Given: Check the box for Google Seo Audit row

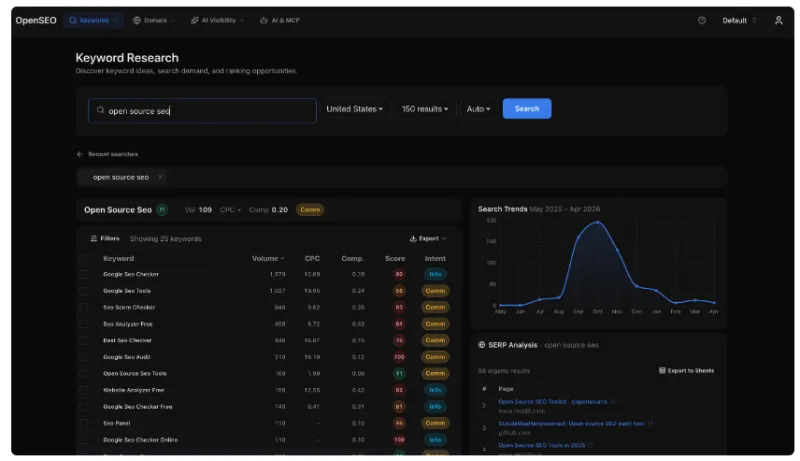Looking at the screenshot, I should click(x=84, y=357).
